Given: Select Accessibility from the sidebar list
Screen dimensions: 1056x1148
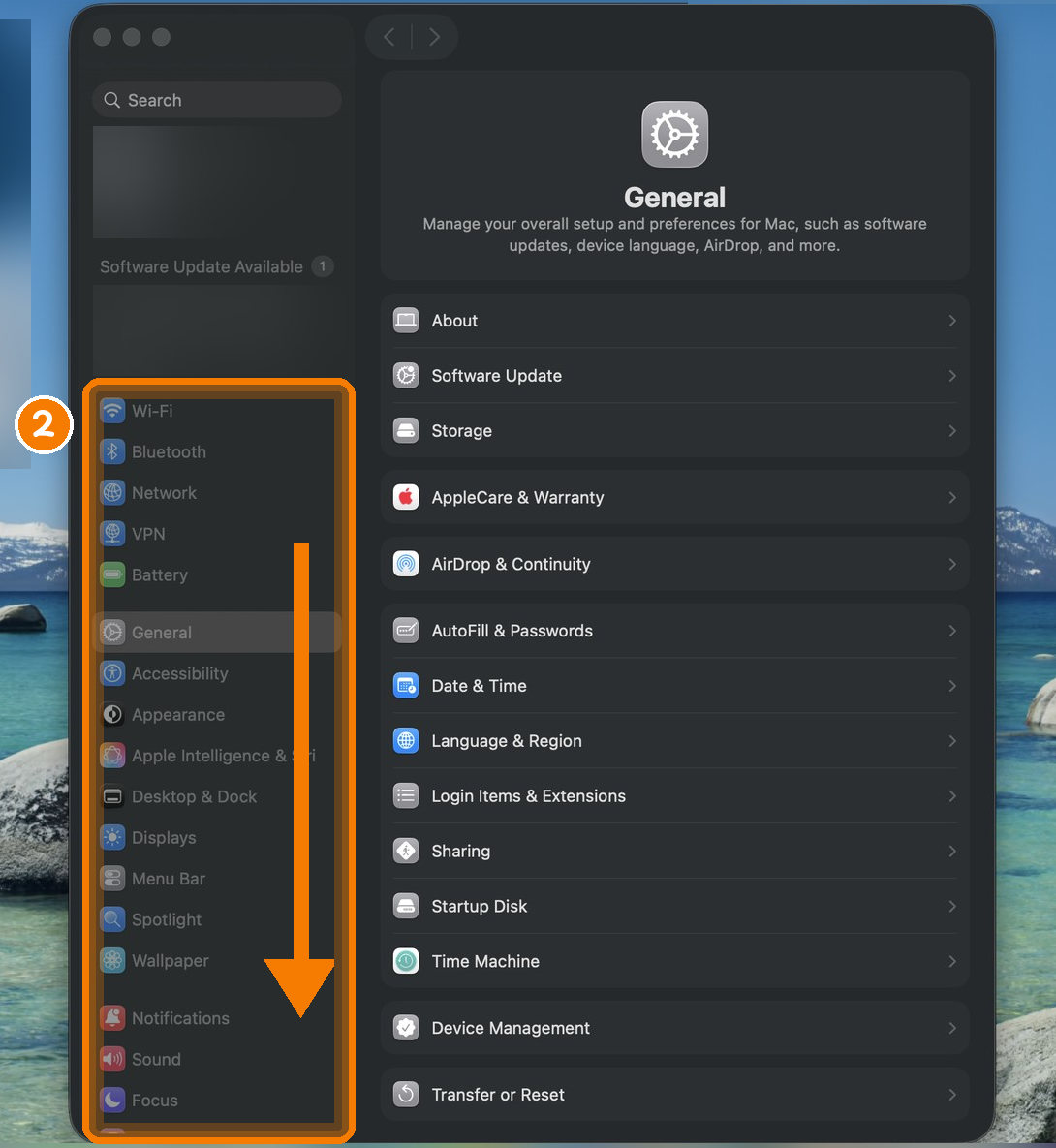Looking at the screenshot, I should click(x=218, y=673).
